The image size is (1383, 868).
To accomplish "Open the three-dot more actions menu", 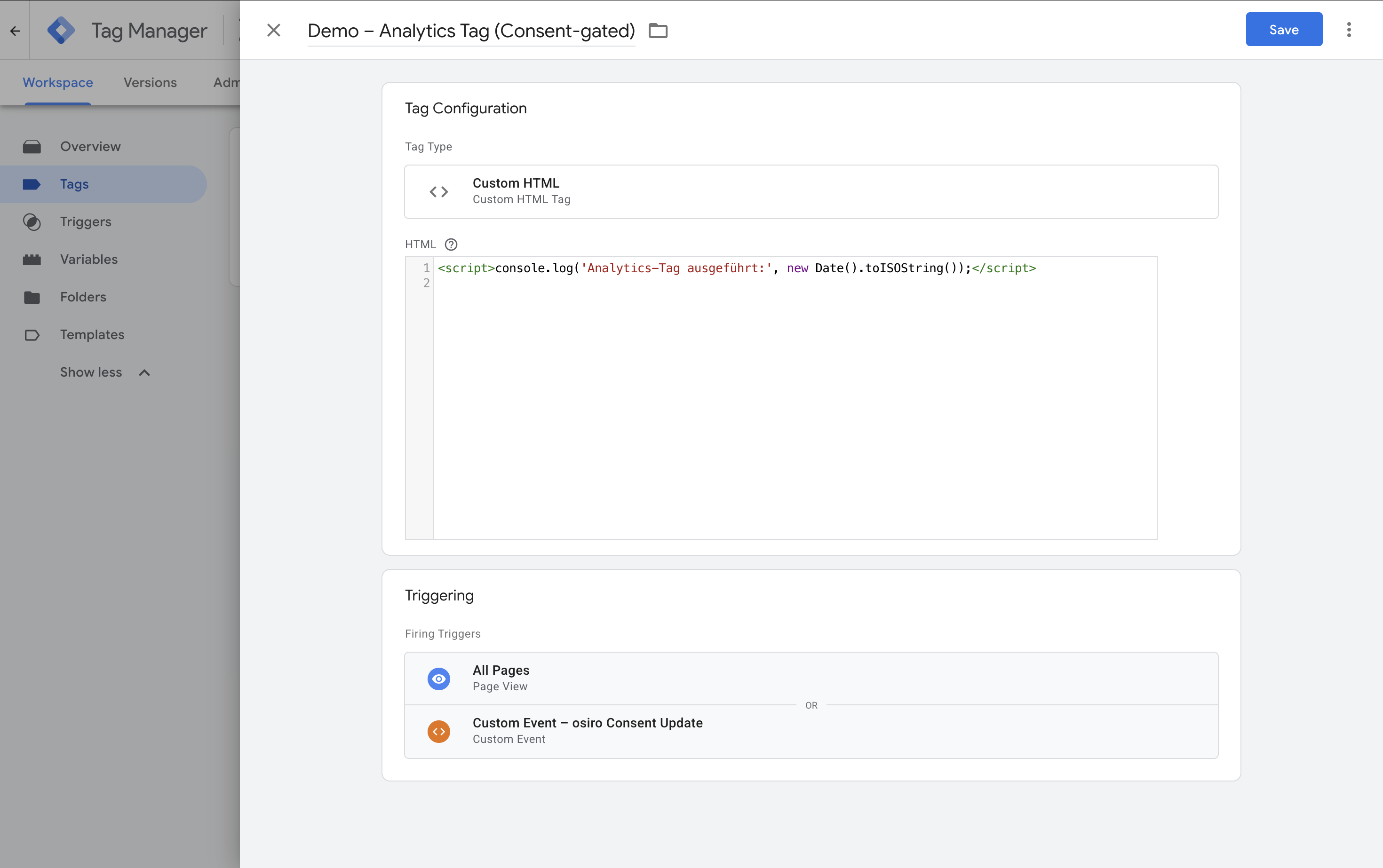I will coord(1349,30).
